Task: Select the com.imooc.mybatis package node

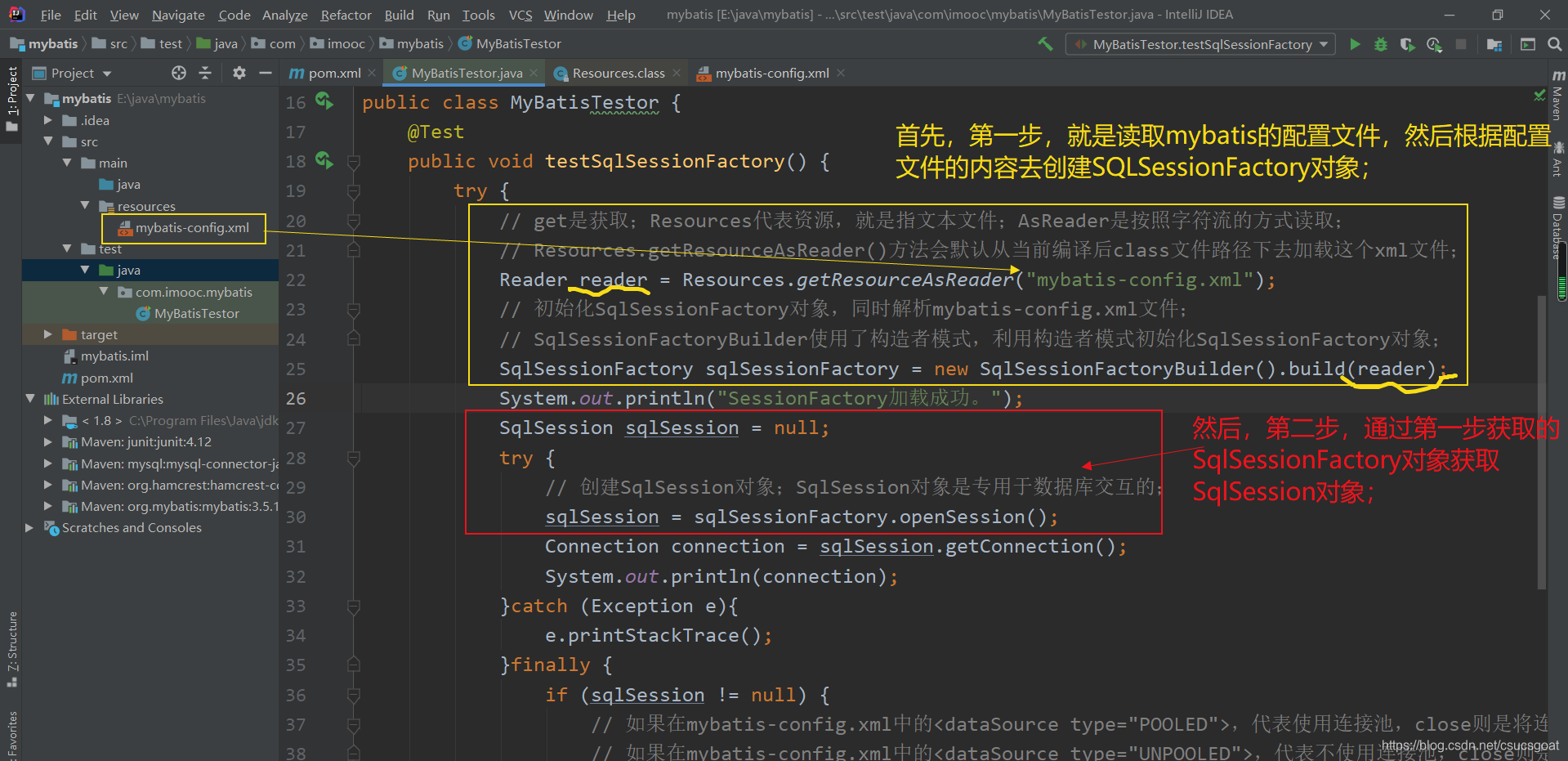Action: pos(194,292)
